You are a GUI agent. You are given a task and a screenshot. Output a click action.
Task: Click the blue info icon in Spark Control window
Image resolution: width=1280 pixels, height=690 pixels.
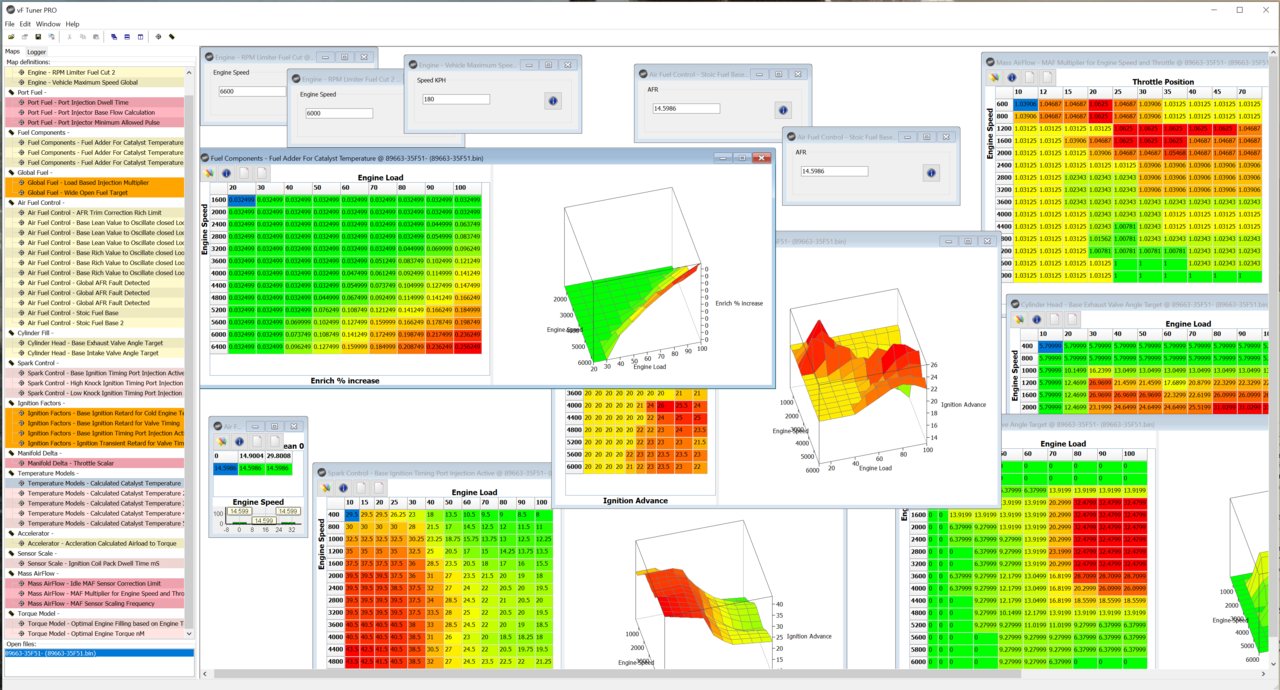(x=341, y=487)
